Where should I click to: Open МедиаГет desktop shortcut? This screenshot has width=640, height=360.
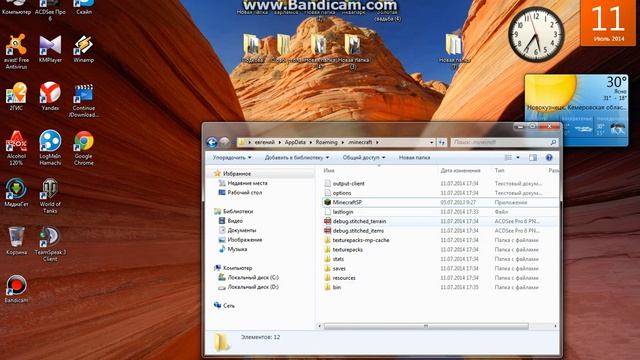[16, 193]
